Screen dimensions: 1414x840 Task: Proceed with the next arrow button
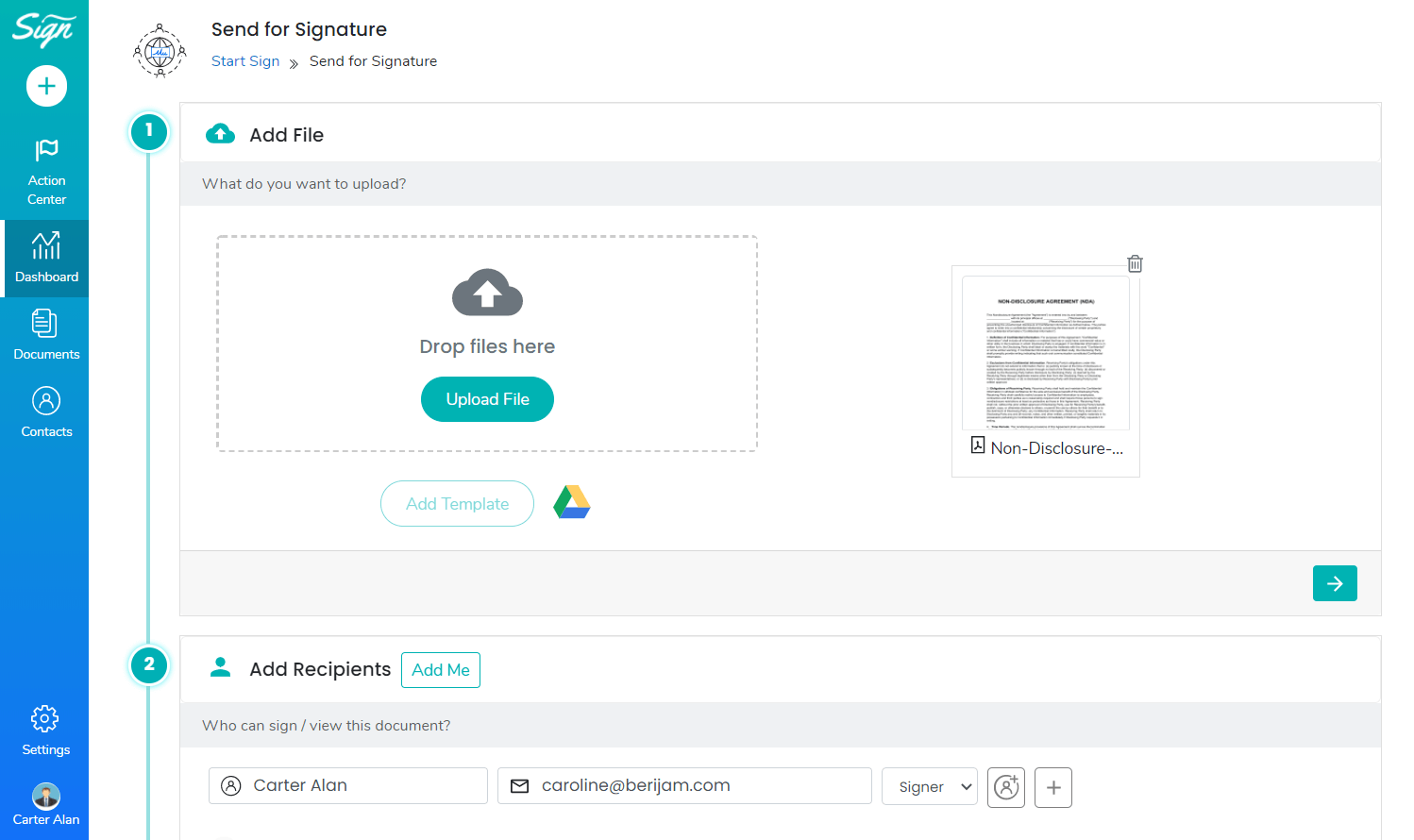[1334, 583]
